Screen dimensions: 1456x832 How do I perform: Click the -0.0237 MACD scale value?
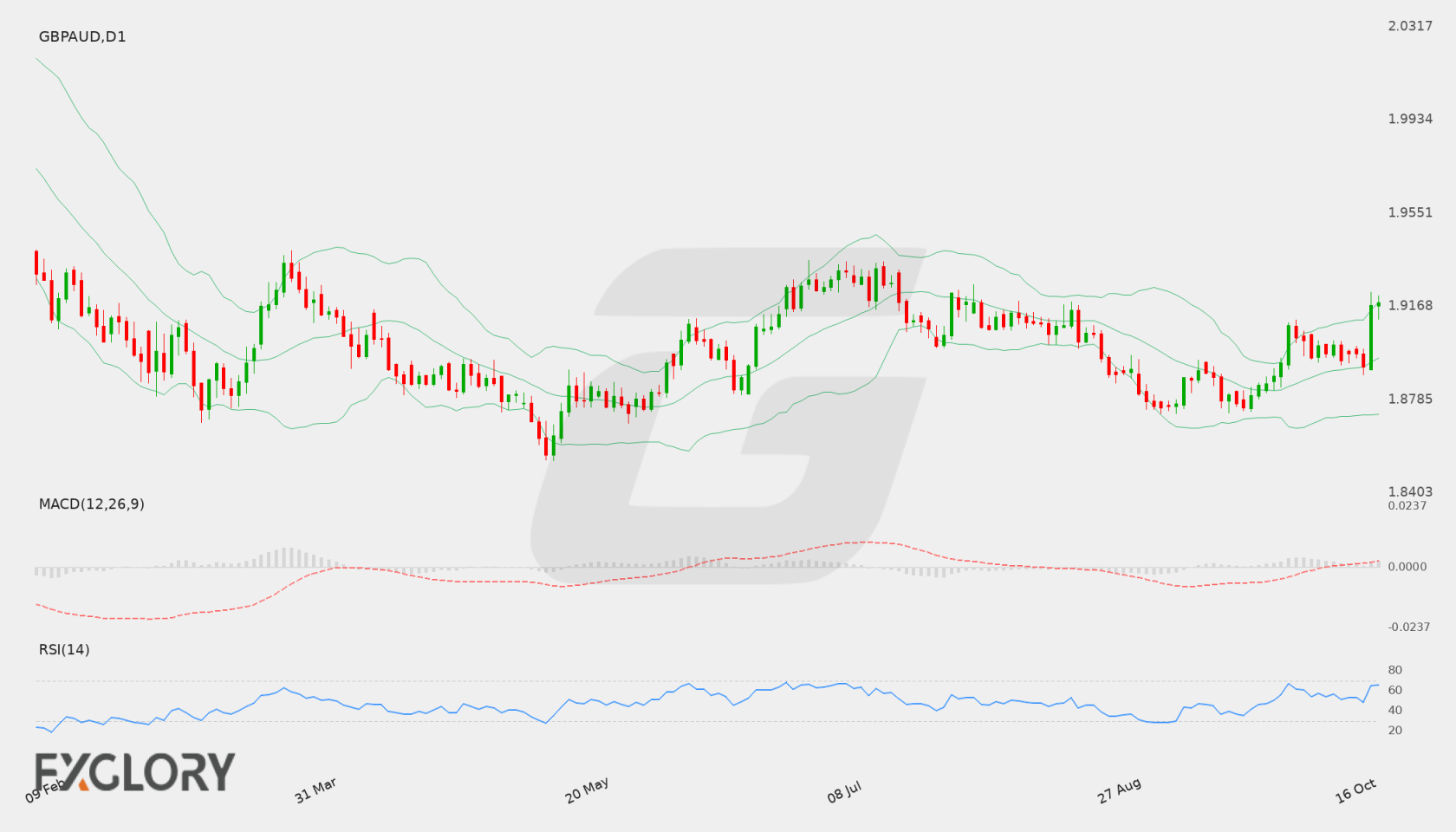click(x=1409, y=627)
